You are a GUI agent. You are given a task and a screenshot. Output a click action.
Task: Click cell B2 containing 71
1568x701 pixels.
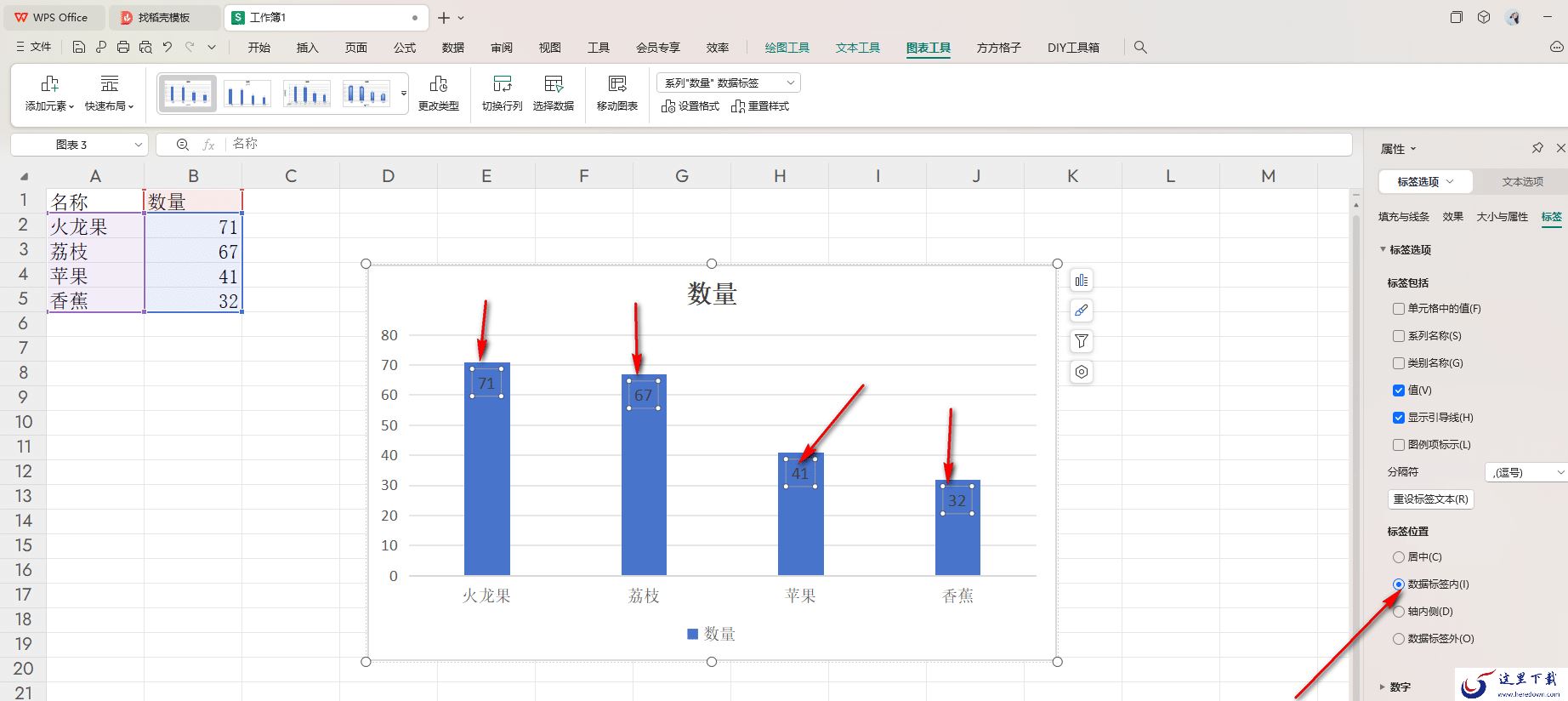tap(193, 226)
